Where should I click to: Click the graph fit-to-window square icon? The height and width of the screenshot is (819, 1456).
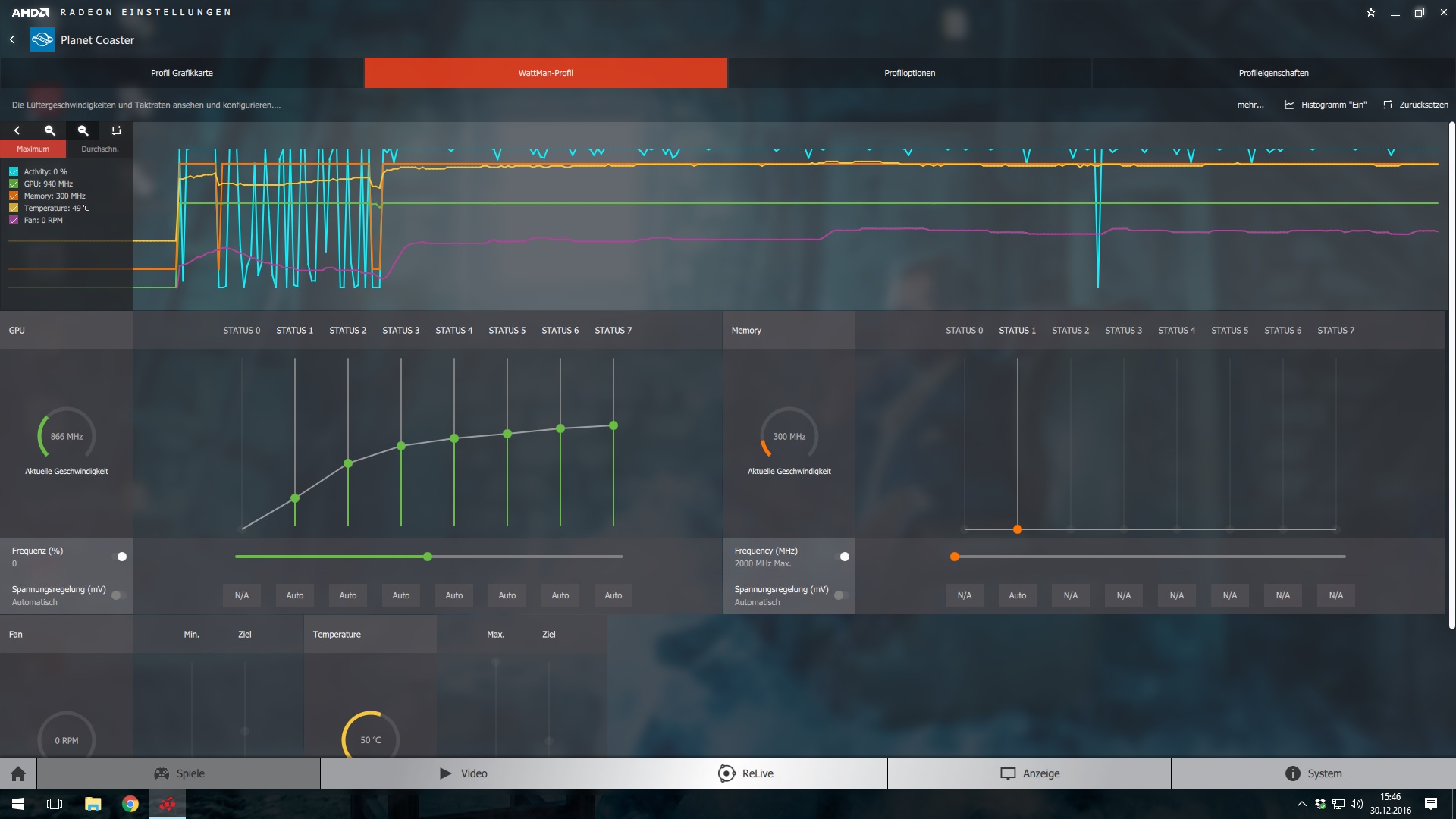click(116, 130)
